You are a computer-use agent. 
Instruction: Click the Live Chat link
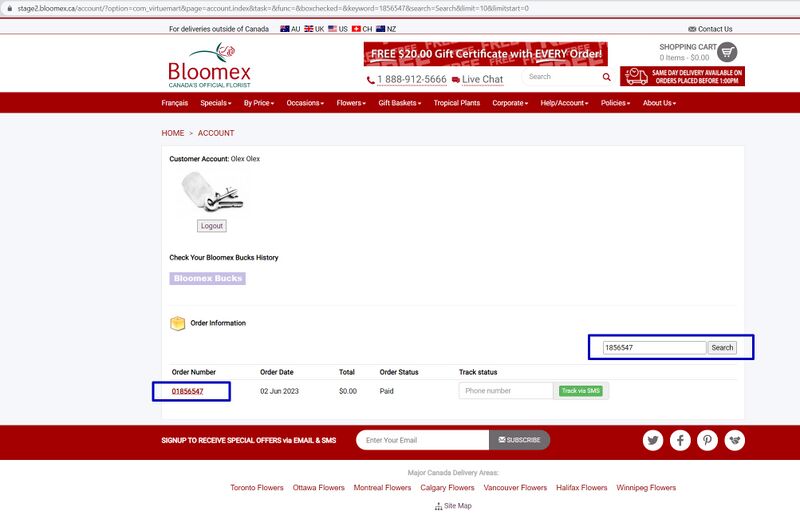(x=478, y=80)
